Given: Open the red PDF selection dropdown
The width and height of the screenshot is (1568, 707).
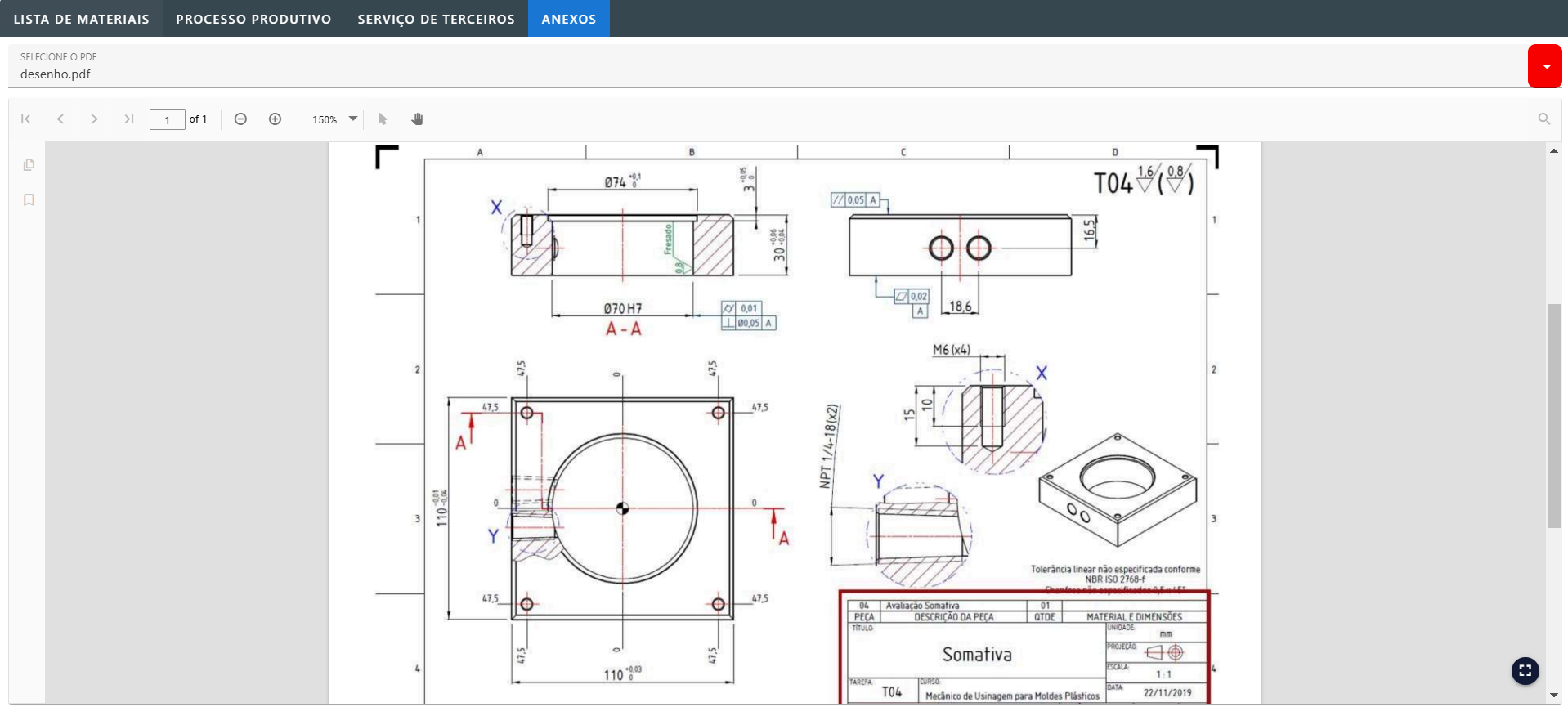Looking at the screenshot, I should (1544, 66).
